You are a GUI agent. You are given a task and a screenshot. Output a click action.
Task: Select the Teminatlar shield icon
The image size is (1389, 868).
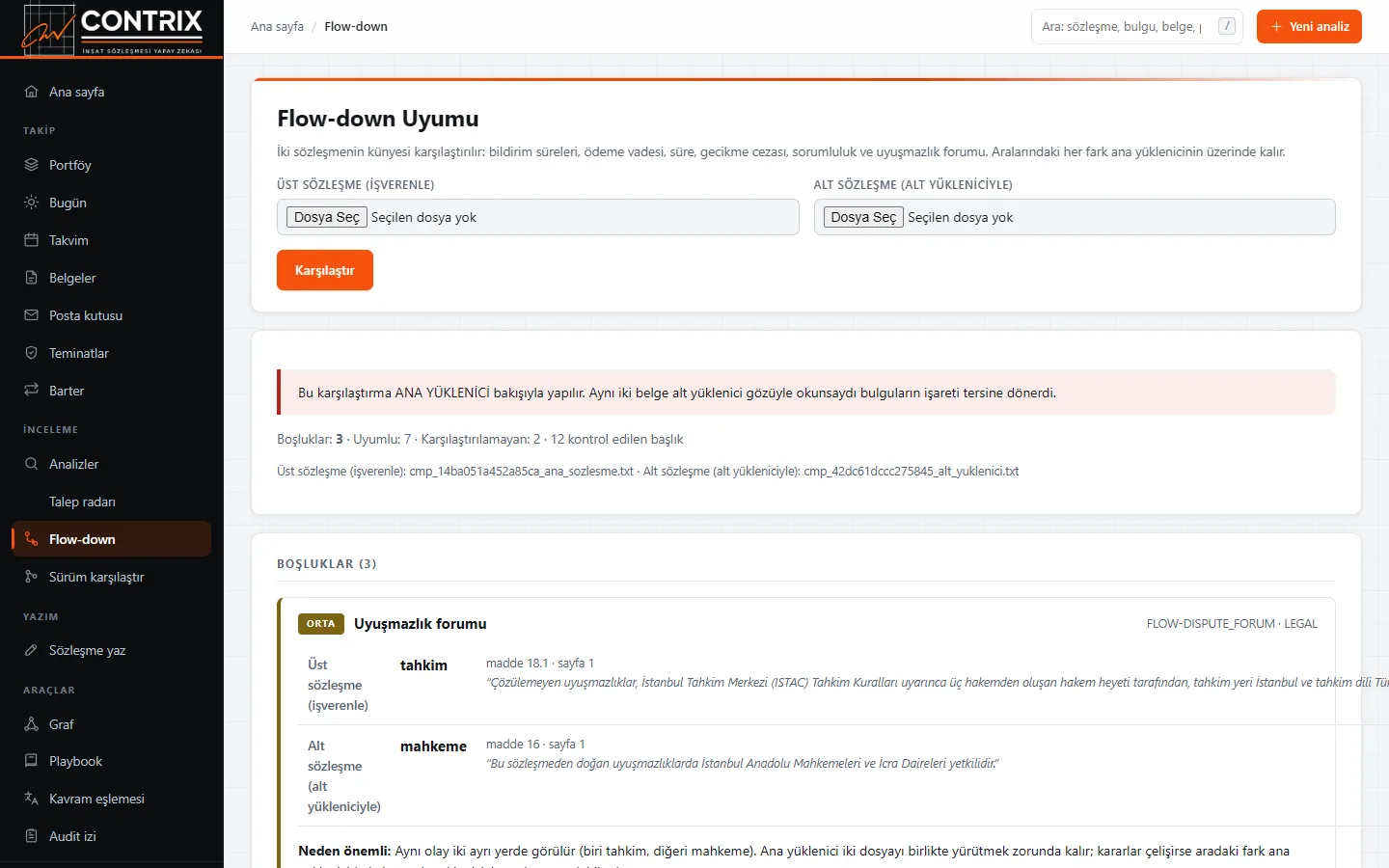tap(31, 353)
